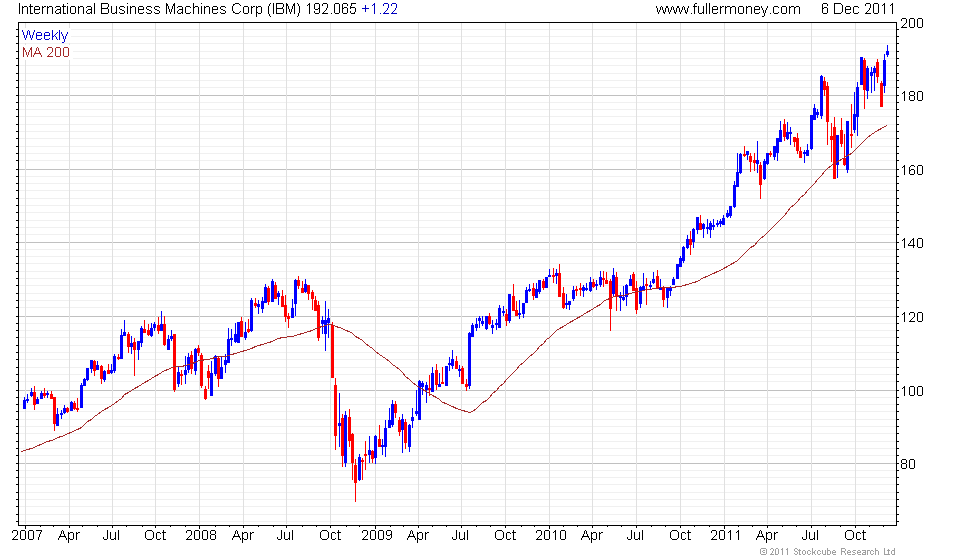Click the © 2011 Stockcube Research Ltd text

(x=827, y=552)
